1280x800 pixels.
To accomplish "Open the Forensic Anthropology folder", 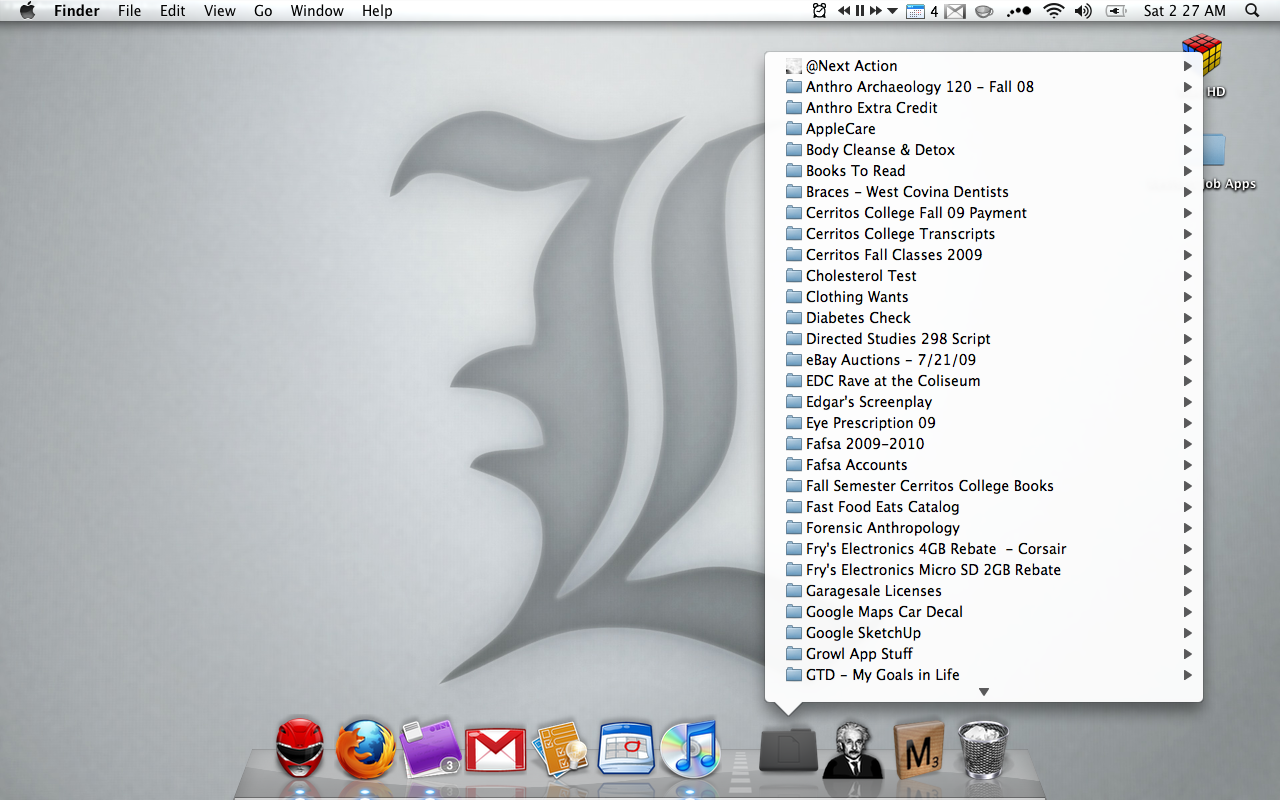I will point(984,528).
